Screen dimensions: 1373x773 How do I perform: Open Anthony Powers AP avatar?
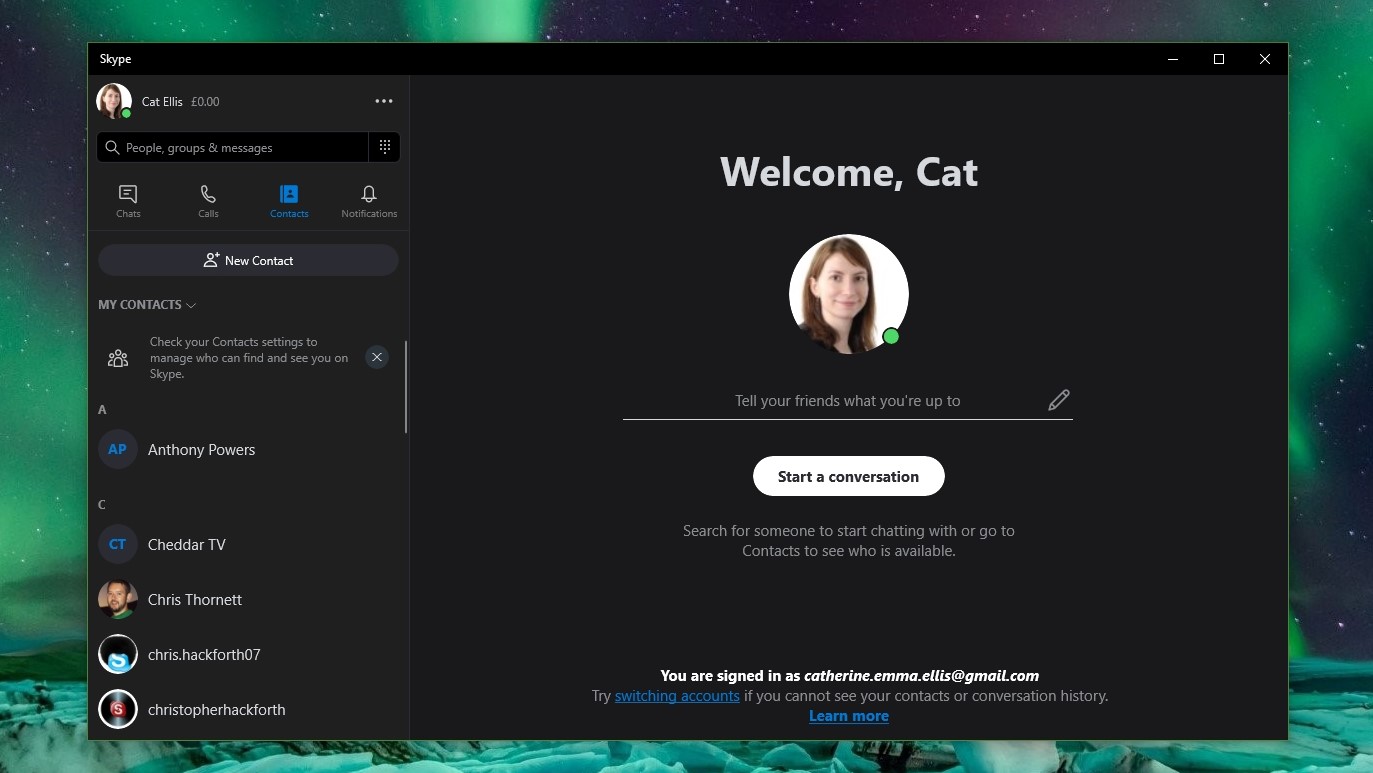click(x=117, y=450)
